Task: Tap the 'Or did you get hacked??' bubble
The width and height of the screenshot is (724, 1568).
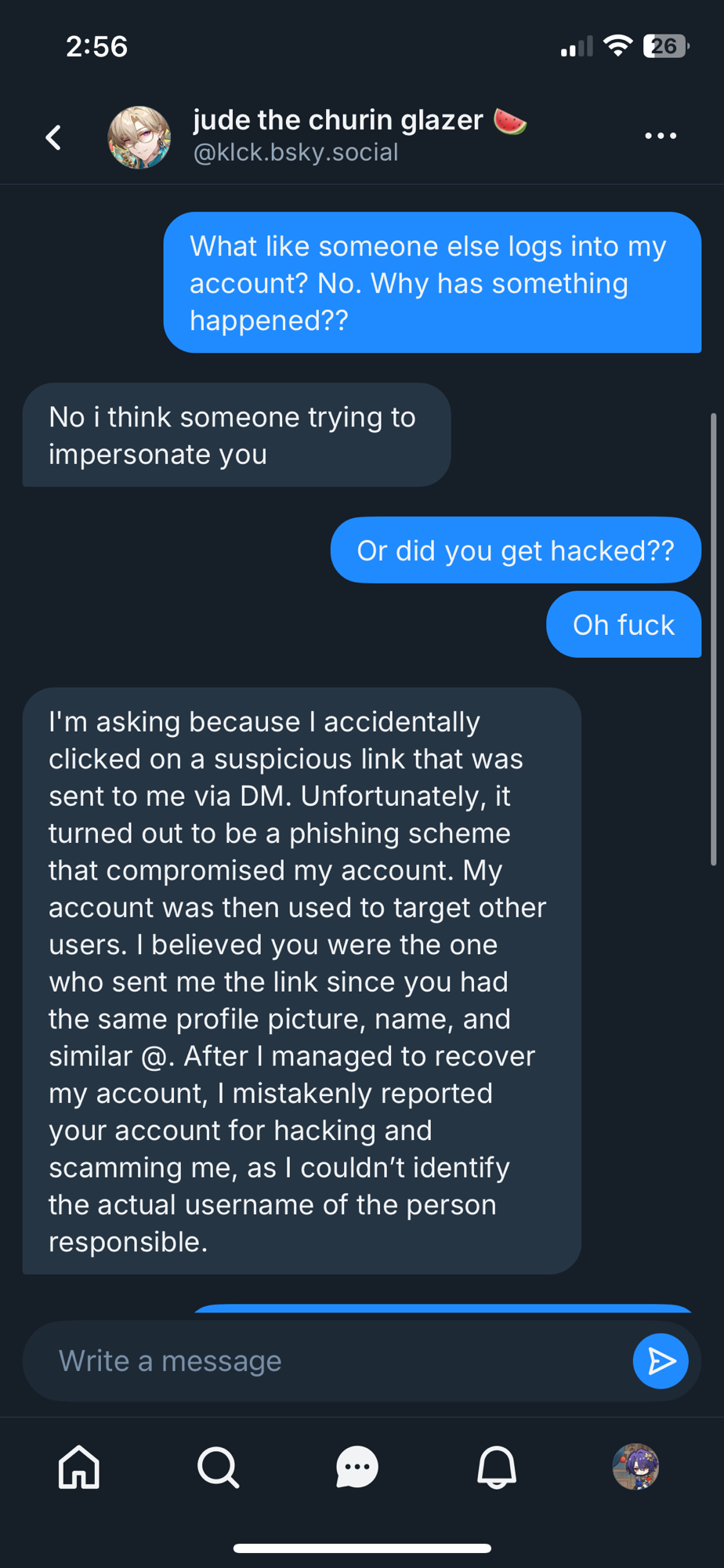Action: [x=515, y=550]
